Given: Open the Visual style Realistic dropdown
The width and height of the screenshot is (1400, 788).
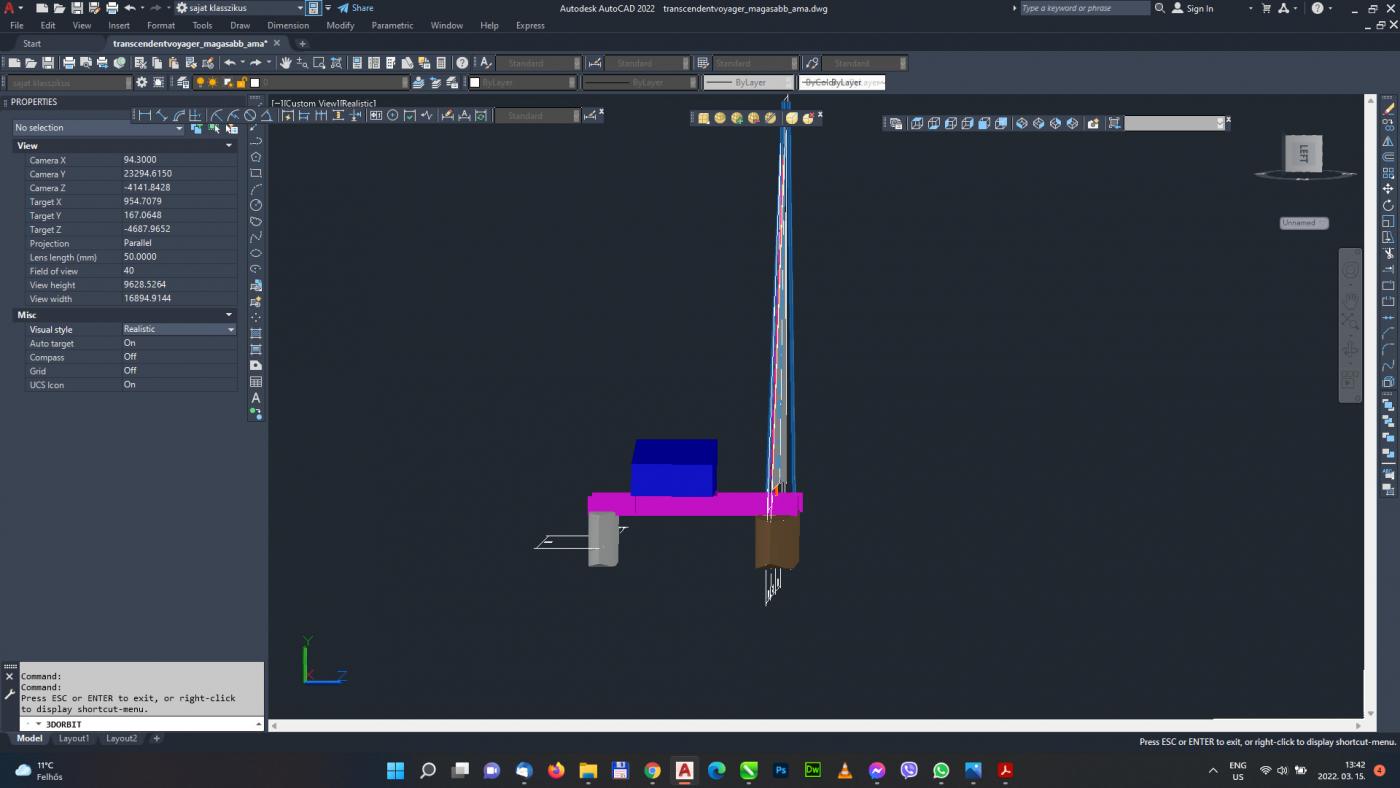Looking at the screenshot, I should tap(231, 329).
